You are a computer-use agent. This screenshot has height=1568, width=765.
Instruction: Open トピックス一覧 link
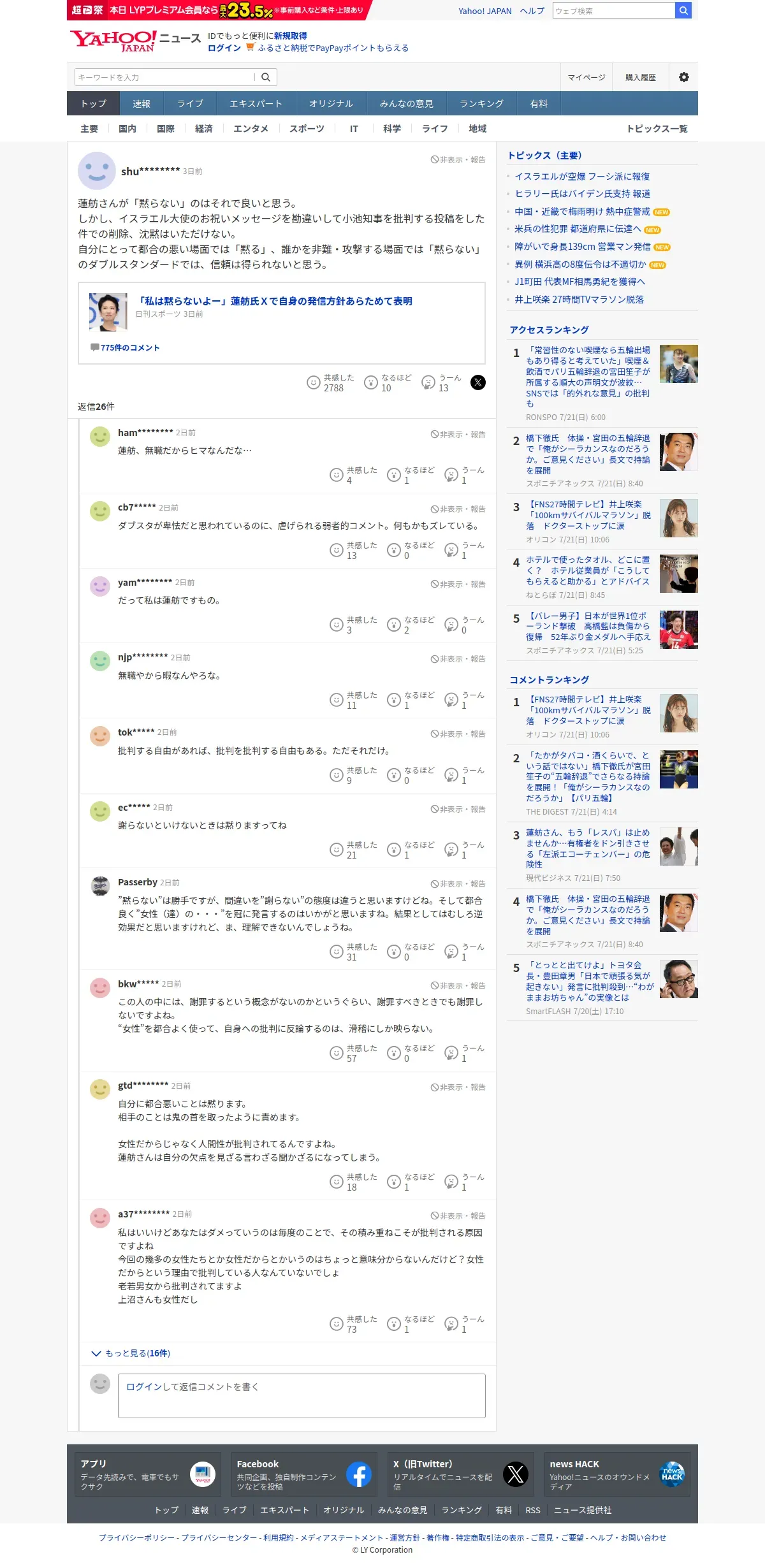coord(657,129)
